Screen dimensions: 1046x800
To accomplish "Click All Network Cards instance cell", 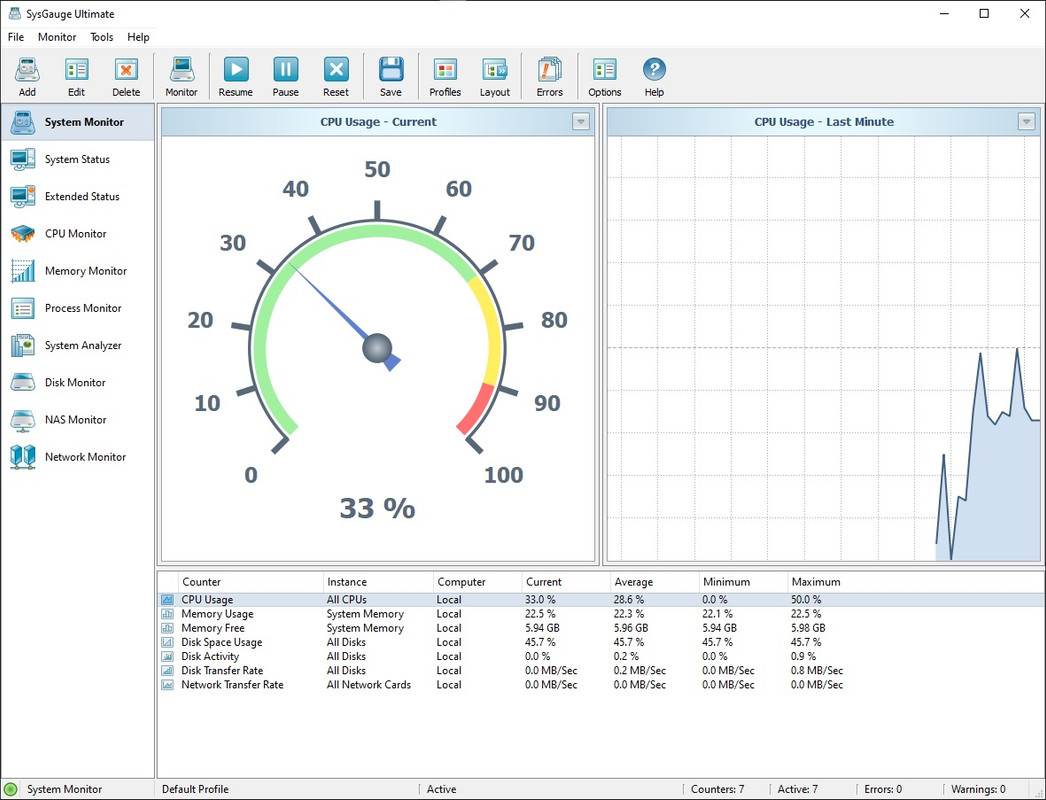I will coord(369,685).
